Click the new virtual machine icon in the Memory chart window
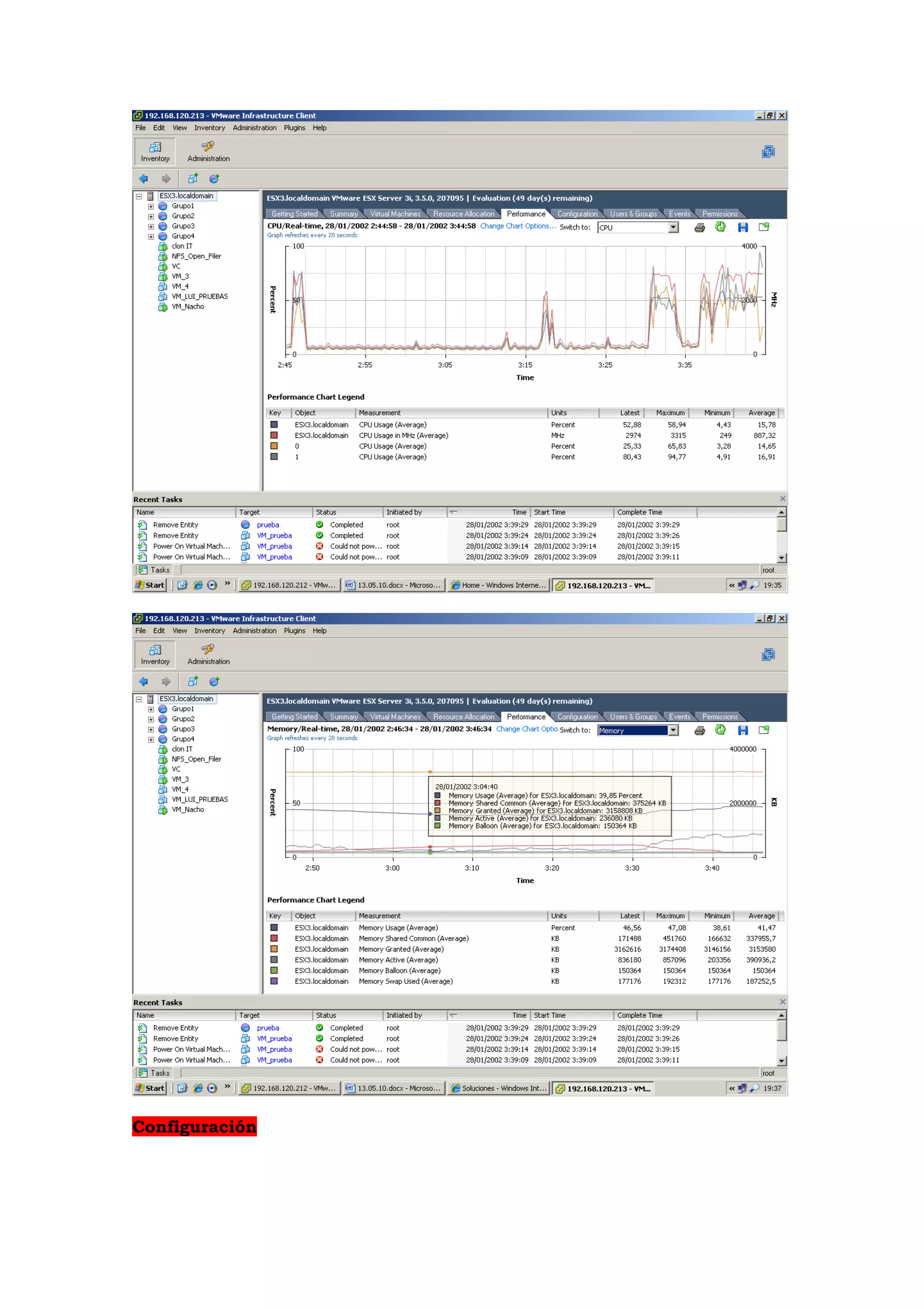Image resolution: width=924 pixels, height=1308 pixels. (x=193, y=682)
